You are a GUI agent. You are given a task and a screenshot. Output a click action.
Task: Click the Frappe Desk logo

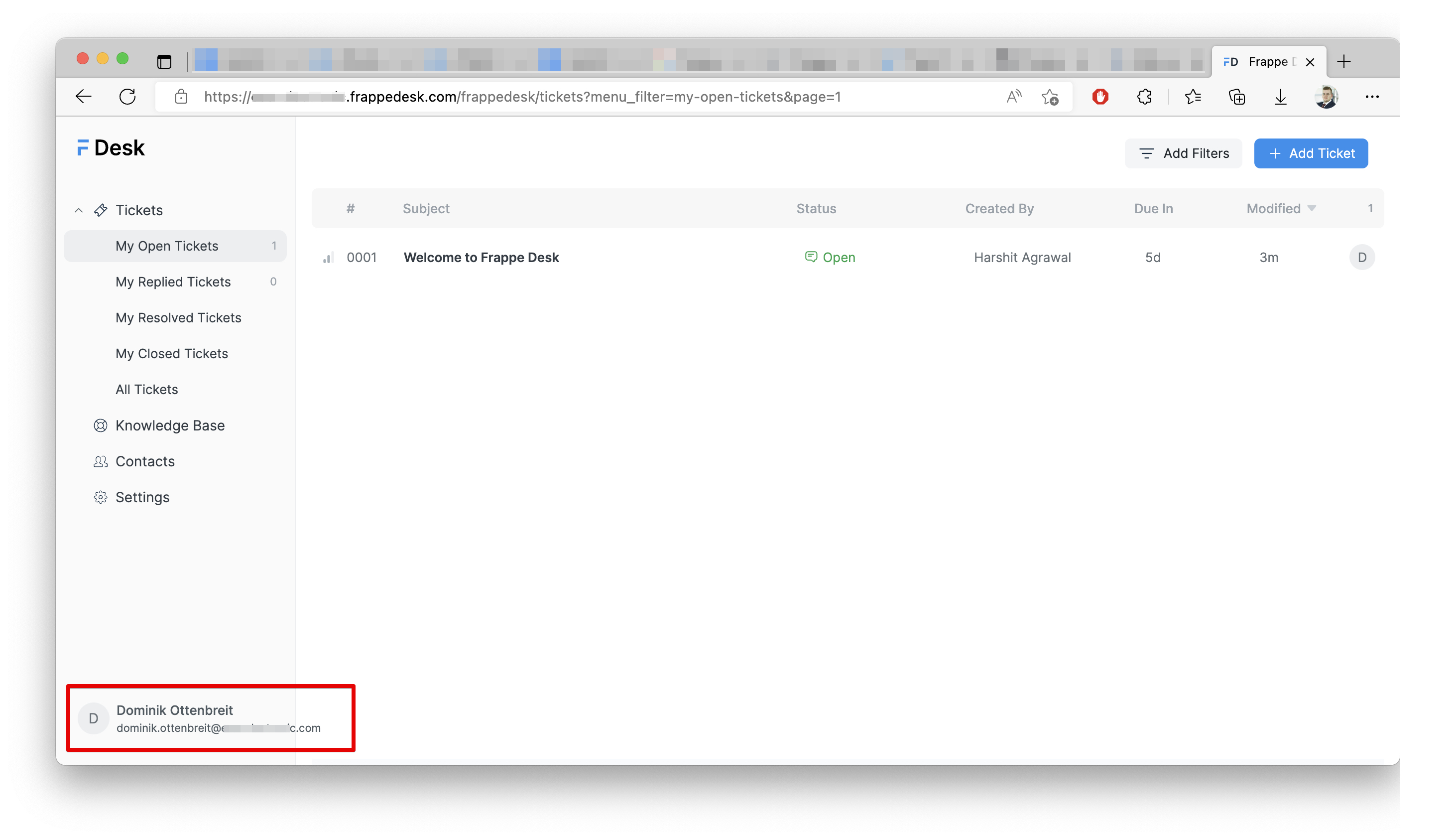(x=110, y=147)
